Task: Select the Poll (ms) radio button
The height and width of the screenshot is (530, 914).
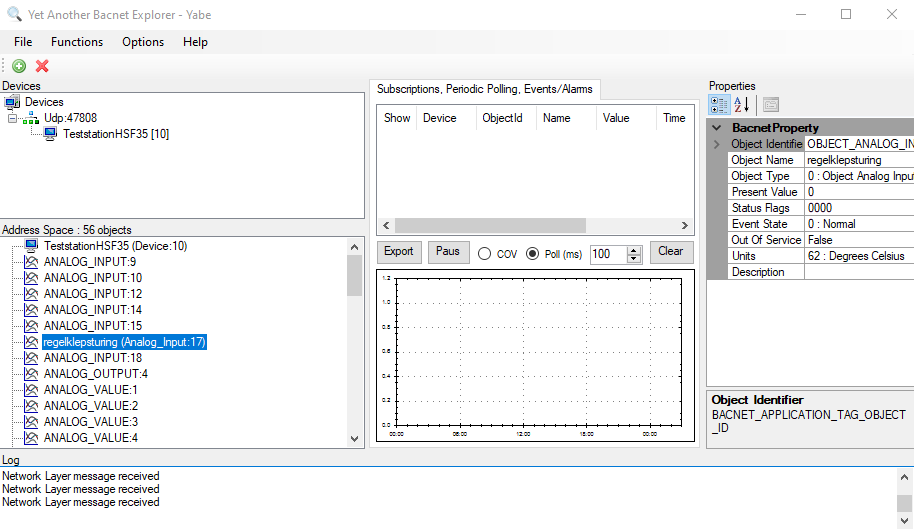Action: click(532, 253)
